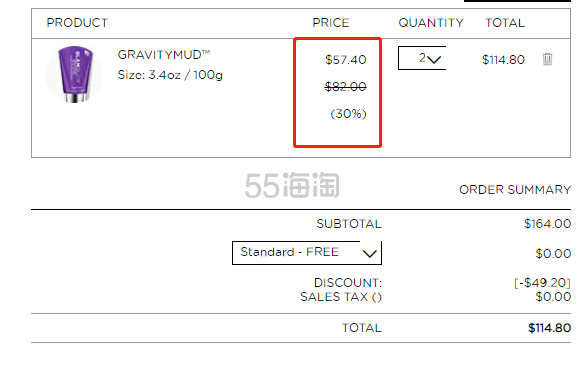Click the SALES TAX label
This screenshot has width=585, height=370.
pos(341,297)
